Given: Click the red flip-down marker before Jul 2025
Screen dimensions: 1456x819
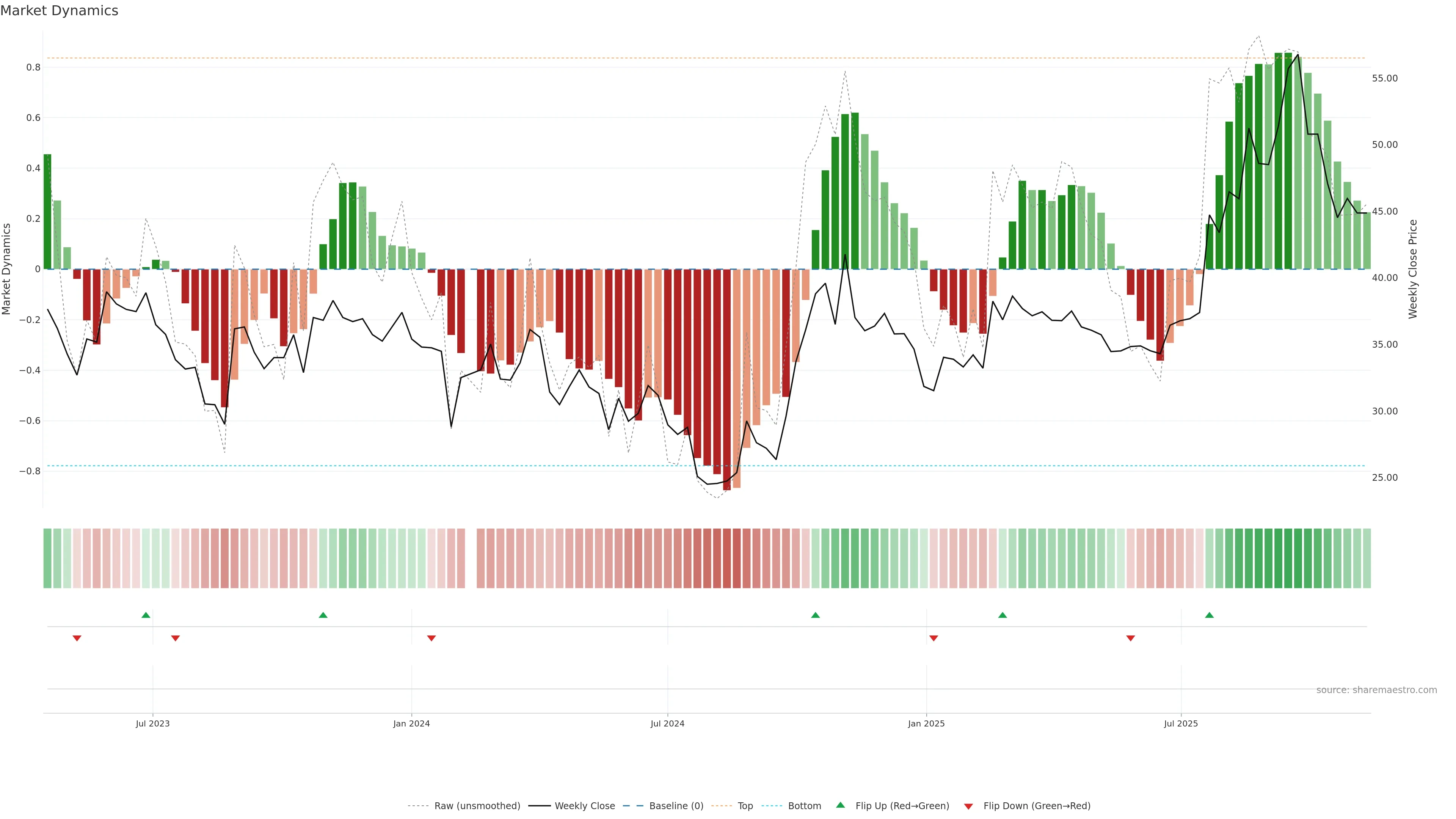Looking at the screenshot, I should pos(1130,638).
